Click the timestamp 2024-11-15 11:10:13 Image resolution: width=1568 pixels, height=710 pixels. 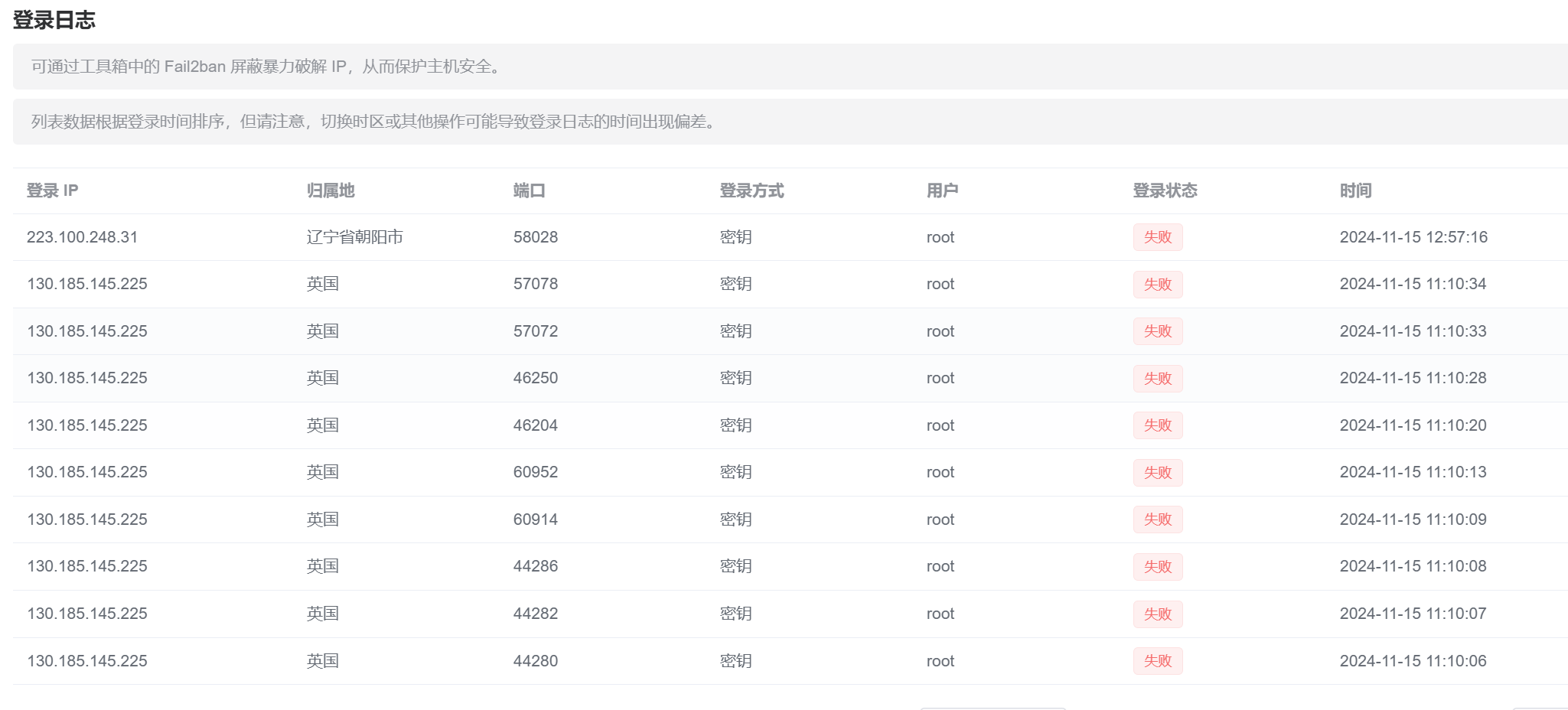click(x=1413, y=472)
